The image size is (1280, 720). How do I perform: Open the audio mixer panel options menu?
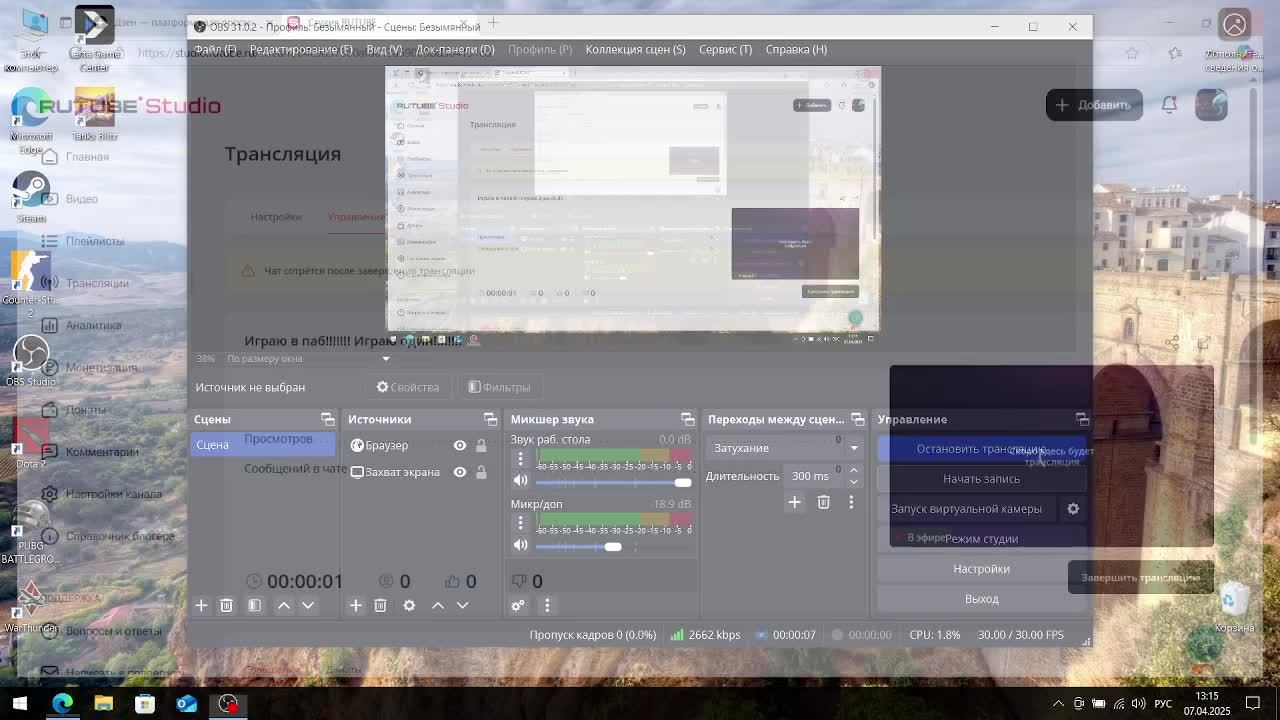(x=547, y=605)
